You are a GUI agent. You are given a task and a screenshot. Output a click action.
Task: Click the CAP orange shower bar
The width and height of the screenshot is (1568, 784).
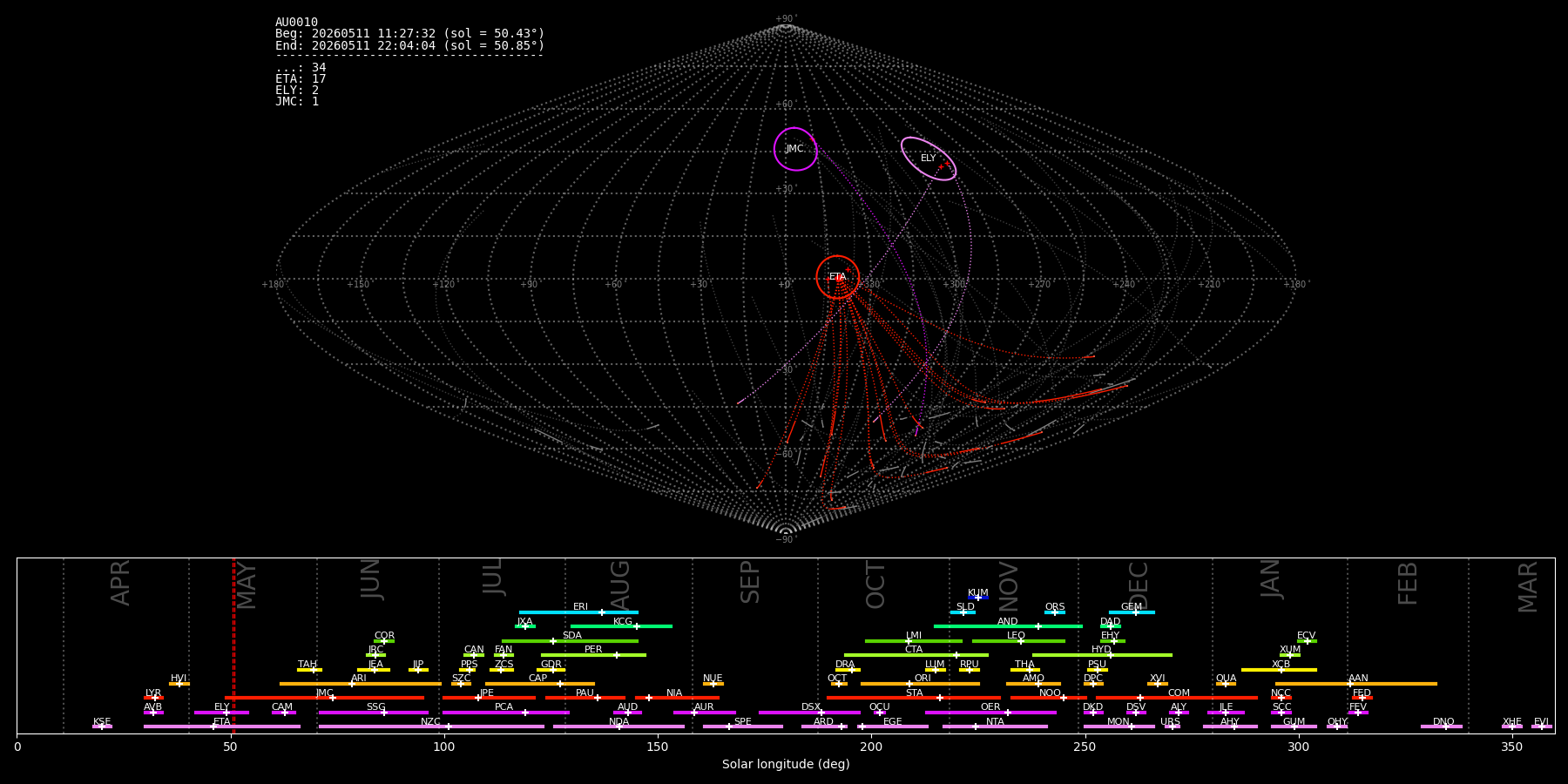click(x=540, y=684)
